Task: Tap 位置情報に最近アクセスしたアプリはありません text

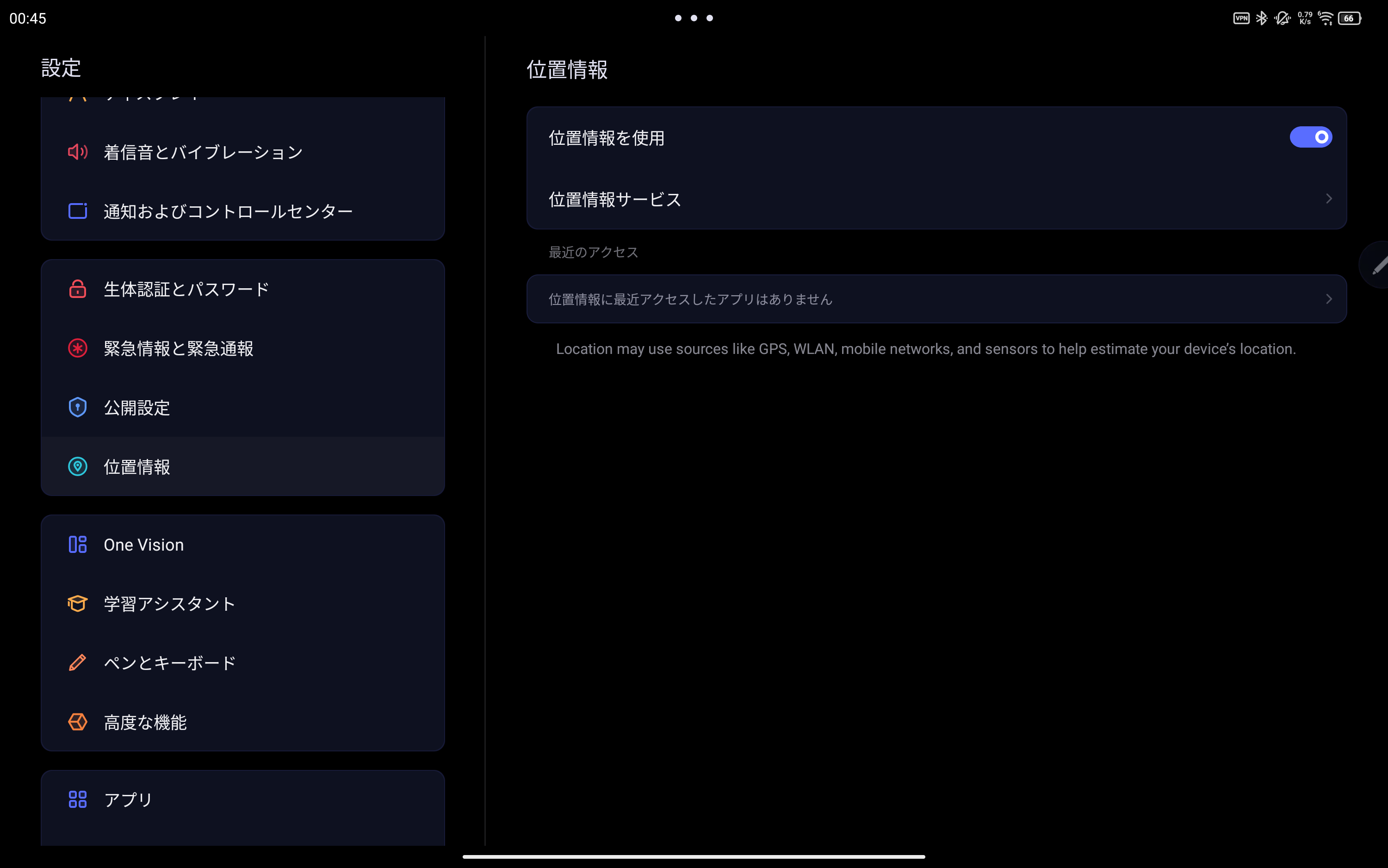Action: (690, 299)
